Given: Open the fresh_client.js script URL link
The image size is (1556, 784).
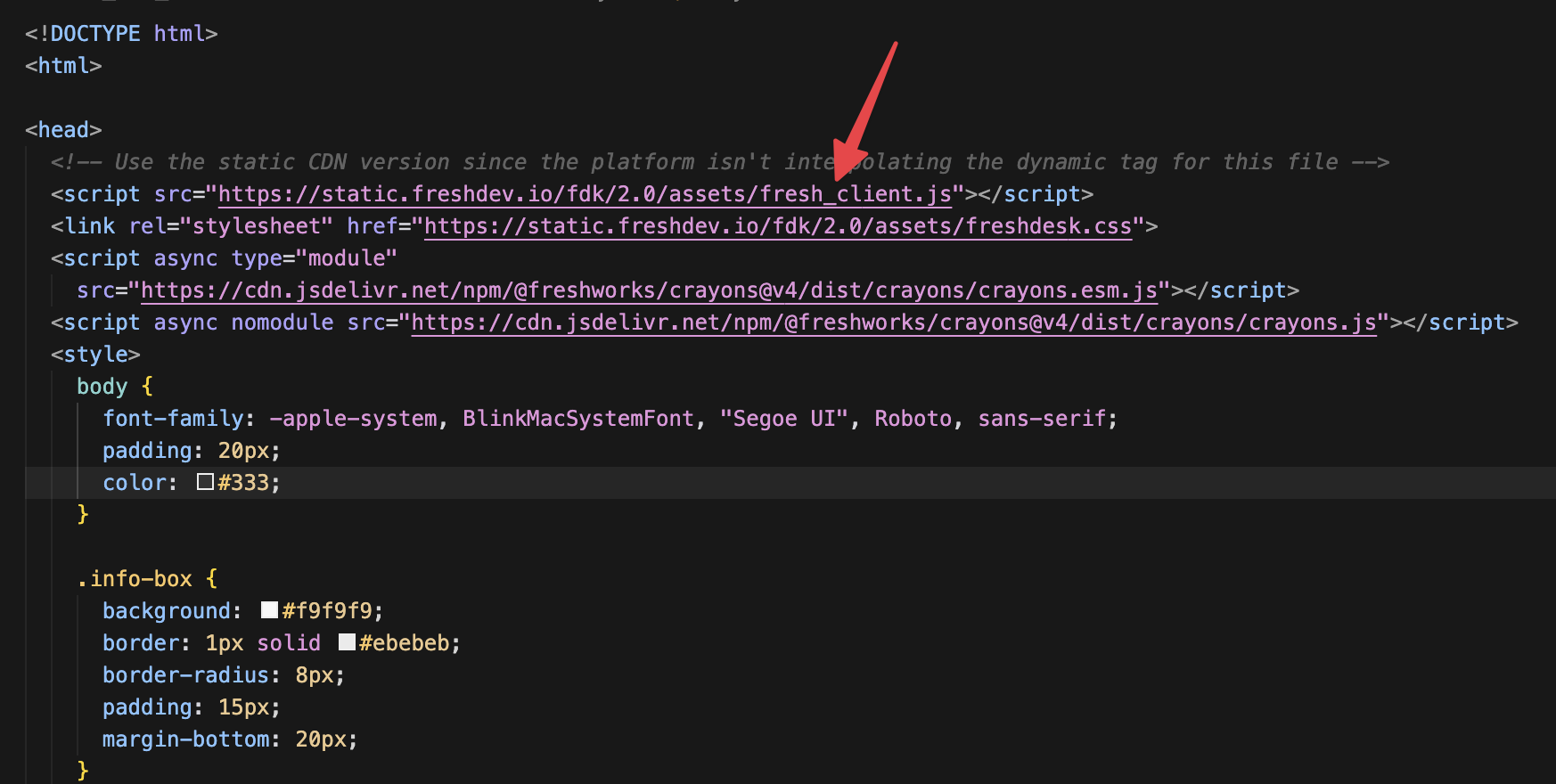Looking at the screenshot, I should tap(584, 194).
